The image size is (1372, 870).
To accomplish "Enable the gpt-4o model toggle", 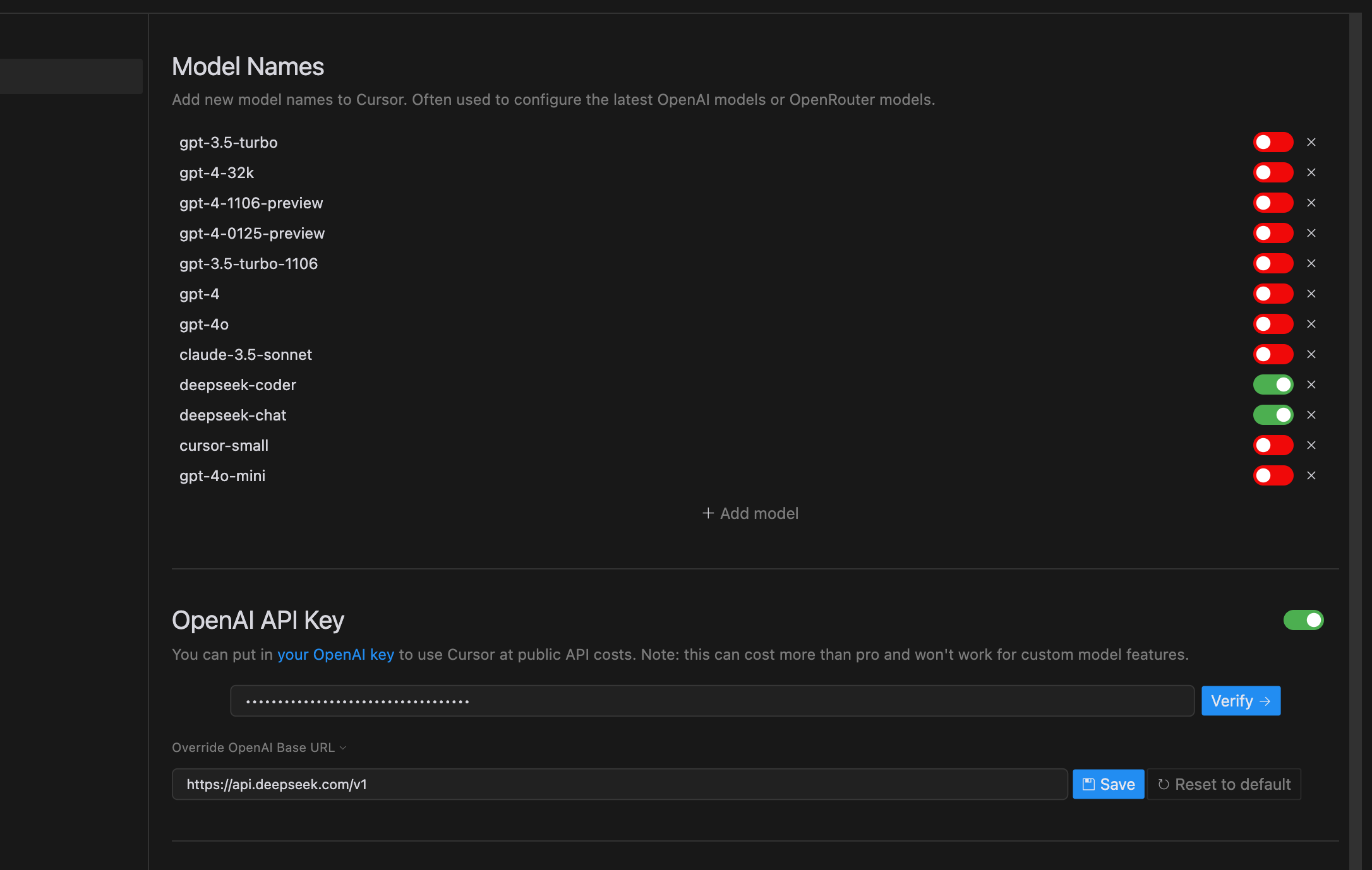I will point(1273,324).
